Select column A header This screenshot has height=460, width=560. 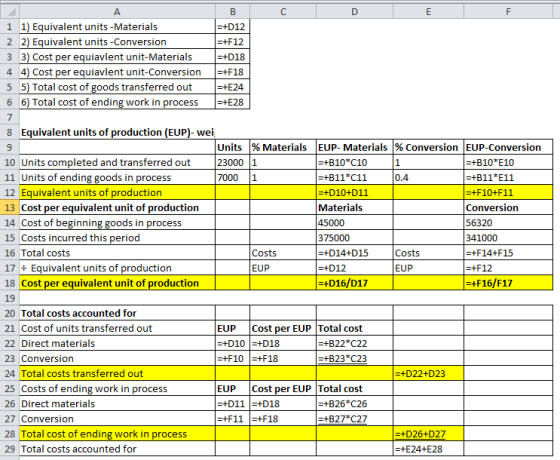117,12
